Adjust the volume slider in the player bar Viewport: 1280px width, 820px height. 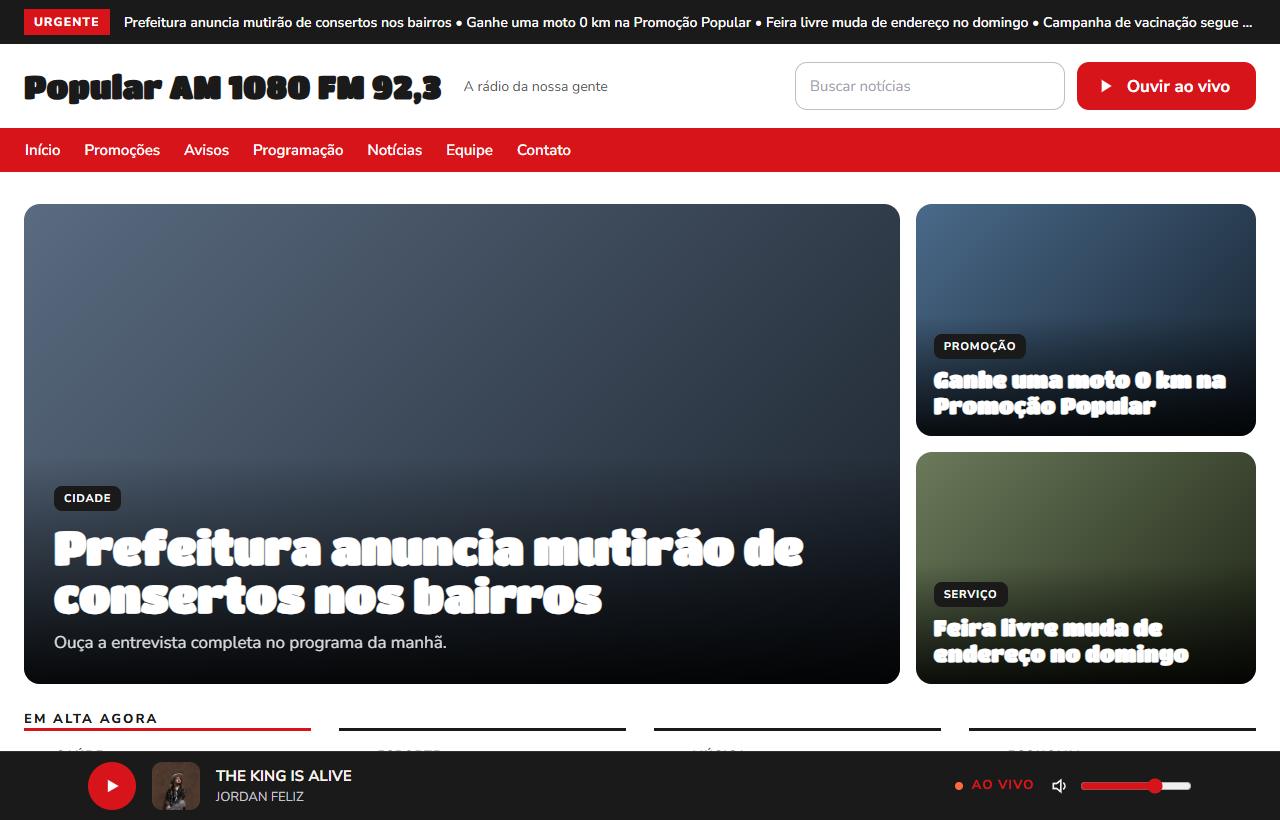point(1136,786)
